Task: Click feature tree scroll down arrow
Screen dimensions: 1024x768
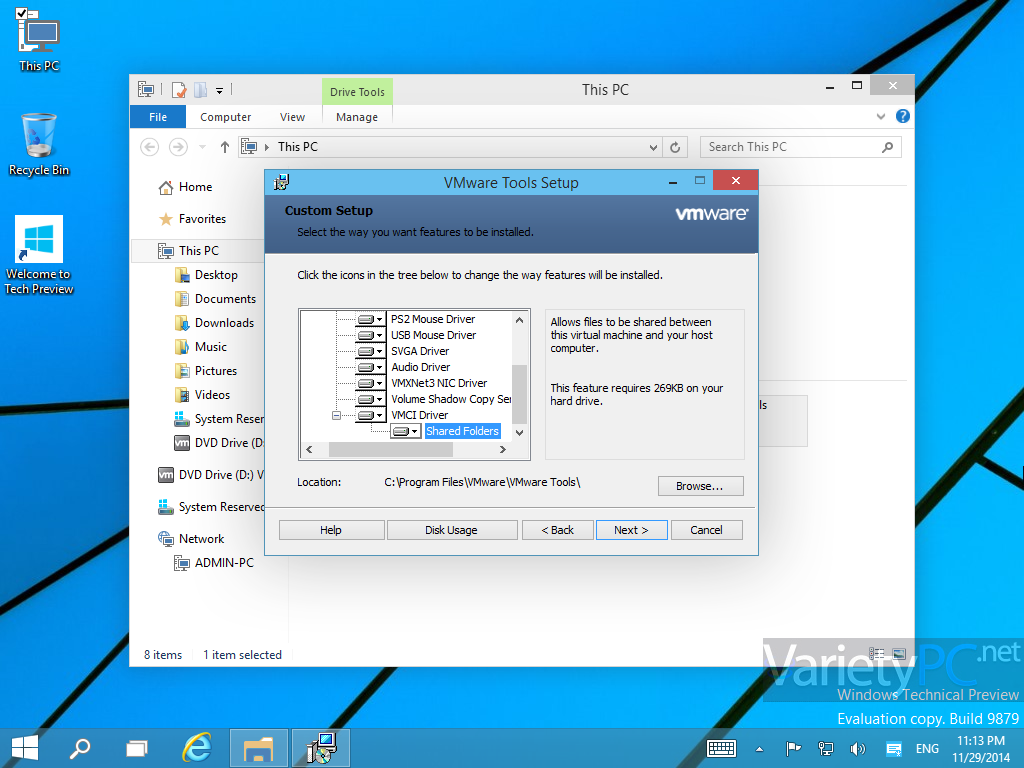Action: 519,432
